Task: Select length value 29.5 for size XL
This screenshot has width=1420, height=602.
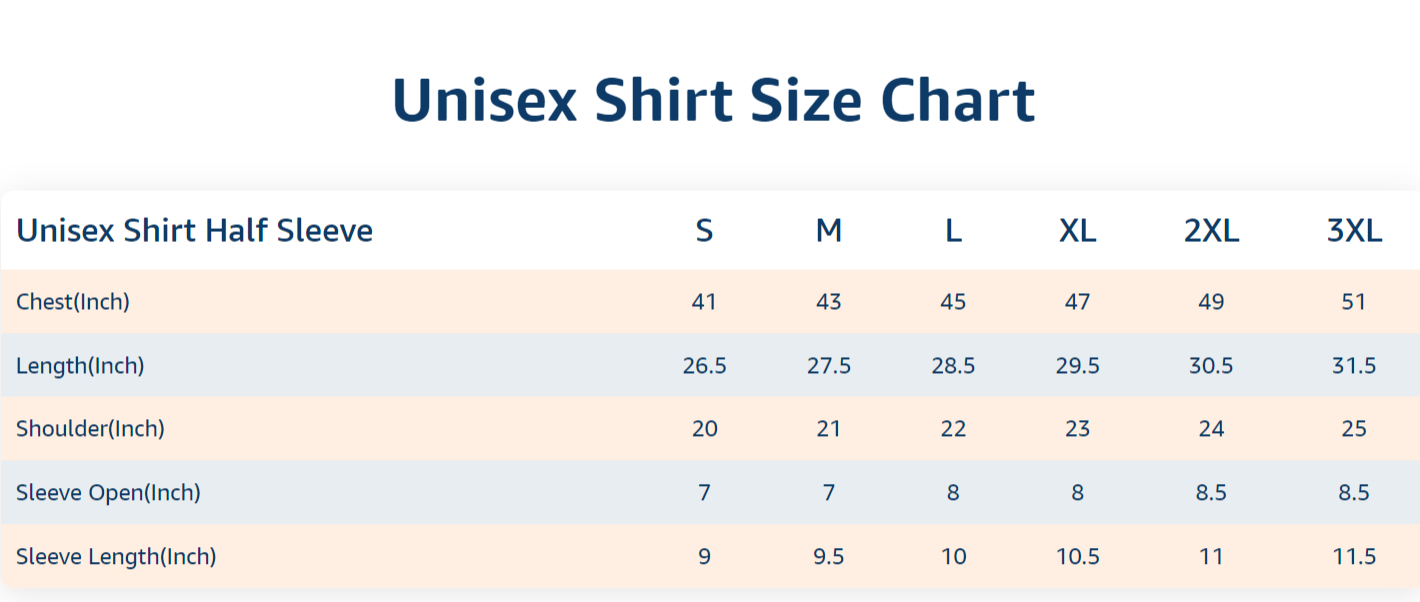Action: [x=1077, y=365]
